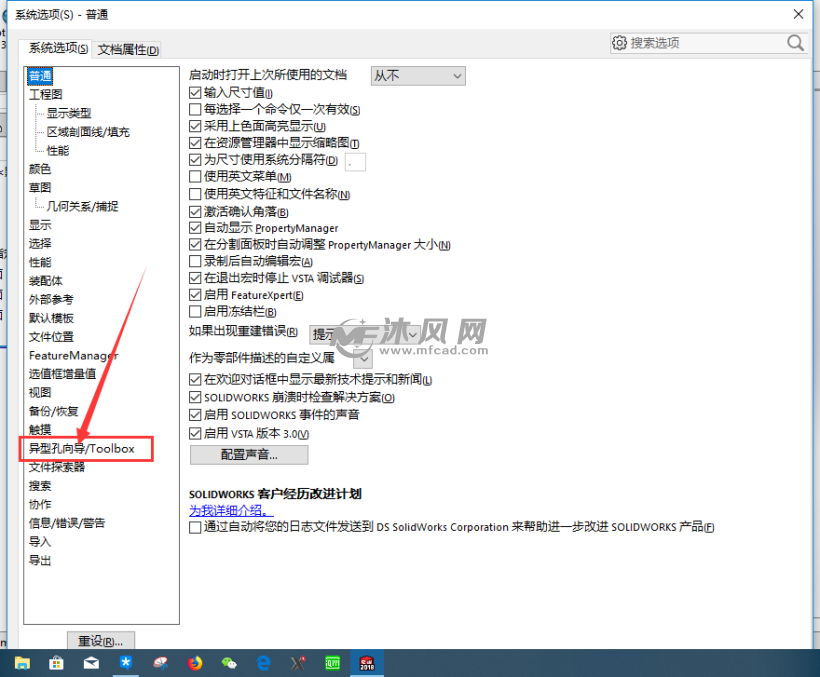
Task: Open Microsoft Edge on the taskbar
Action: pyautogui.click(x=264, y=663)
